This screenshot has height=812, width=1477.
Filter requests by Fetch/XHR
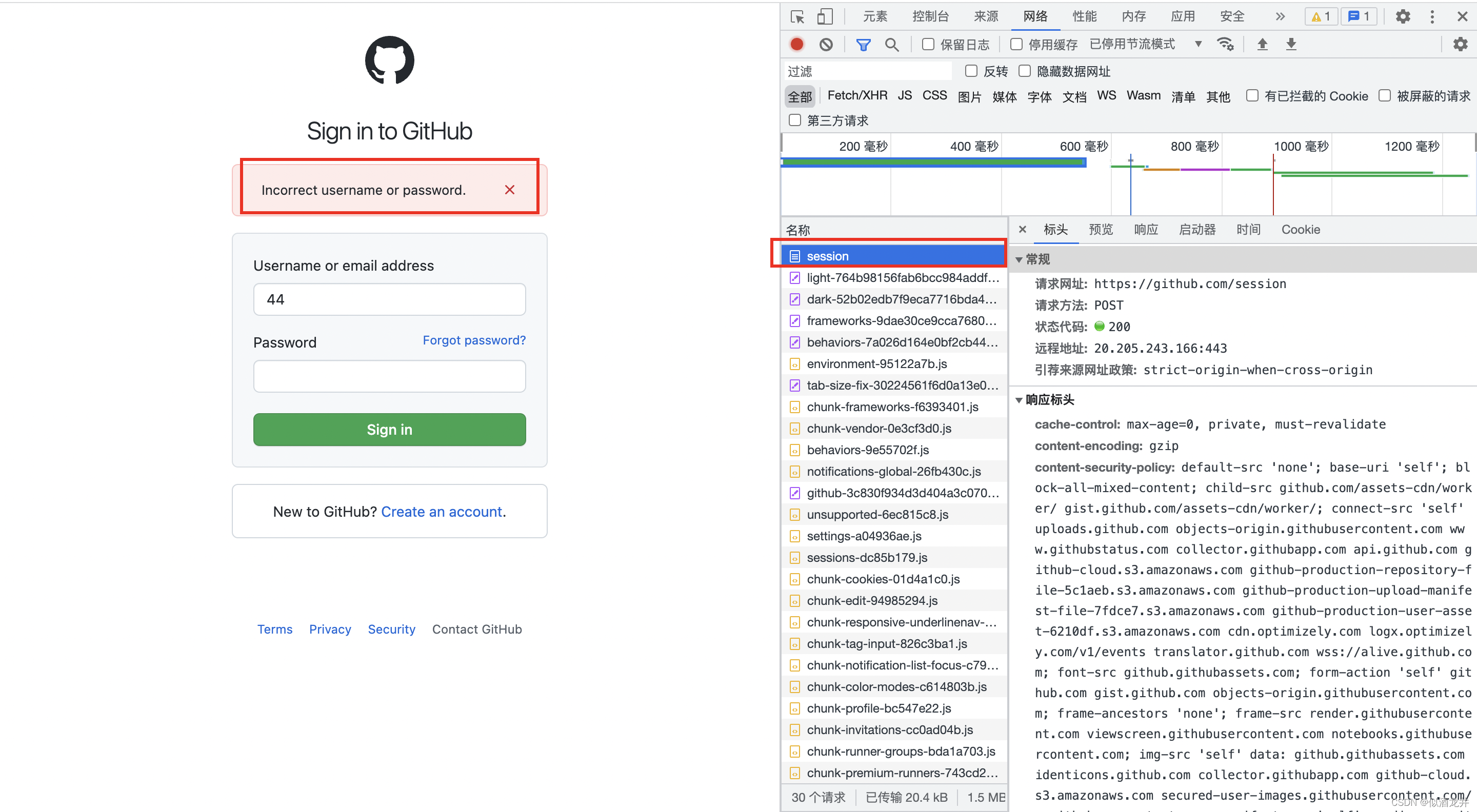(x=857, y=96)
